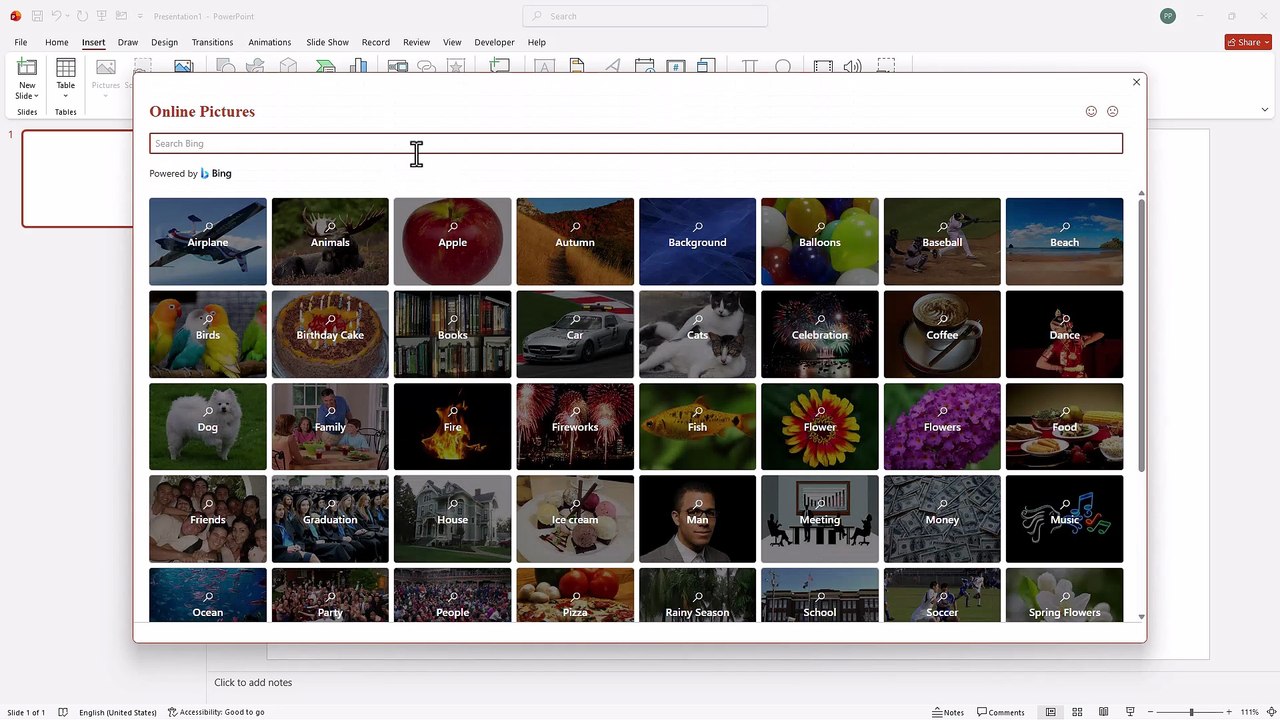Click the Save icon in the title bar
The height and width of the screenshot is (720, 1280).
click(37, 16)
